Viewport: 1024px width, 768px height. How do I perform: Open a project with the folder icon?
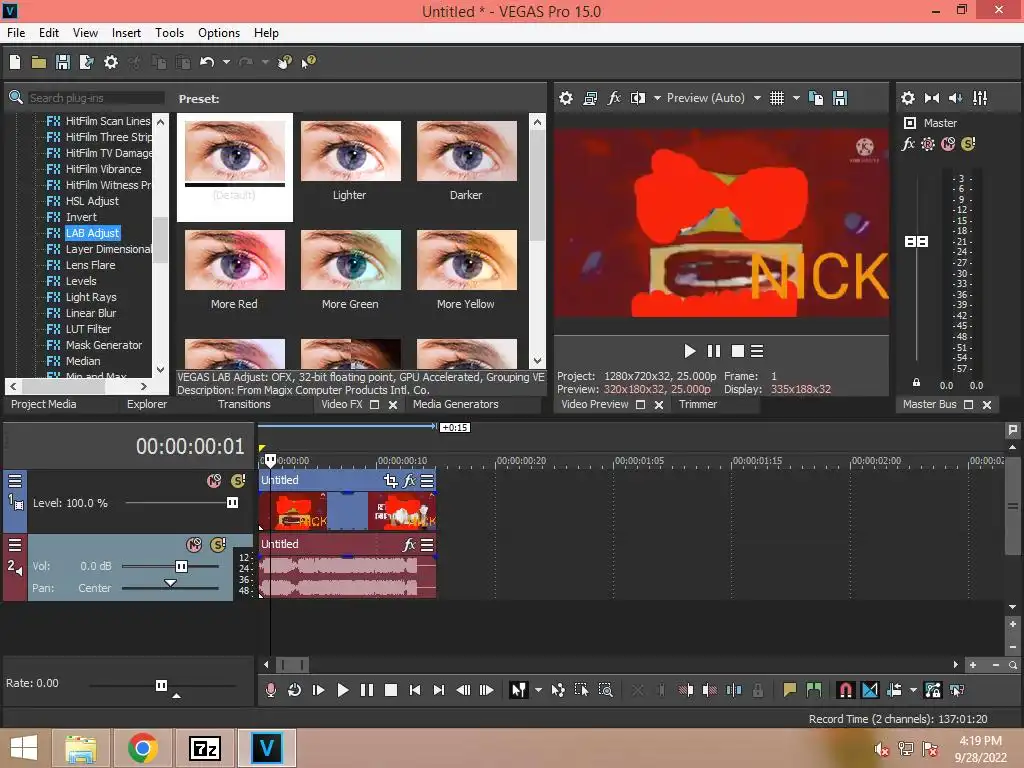39,62
